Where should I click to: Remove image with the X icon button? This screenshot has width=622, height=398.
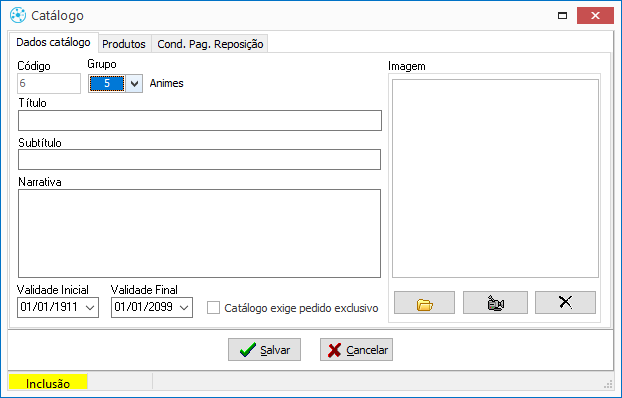[x=565, y=303]
